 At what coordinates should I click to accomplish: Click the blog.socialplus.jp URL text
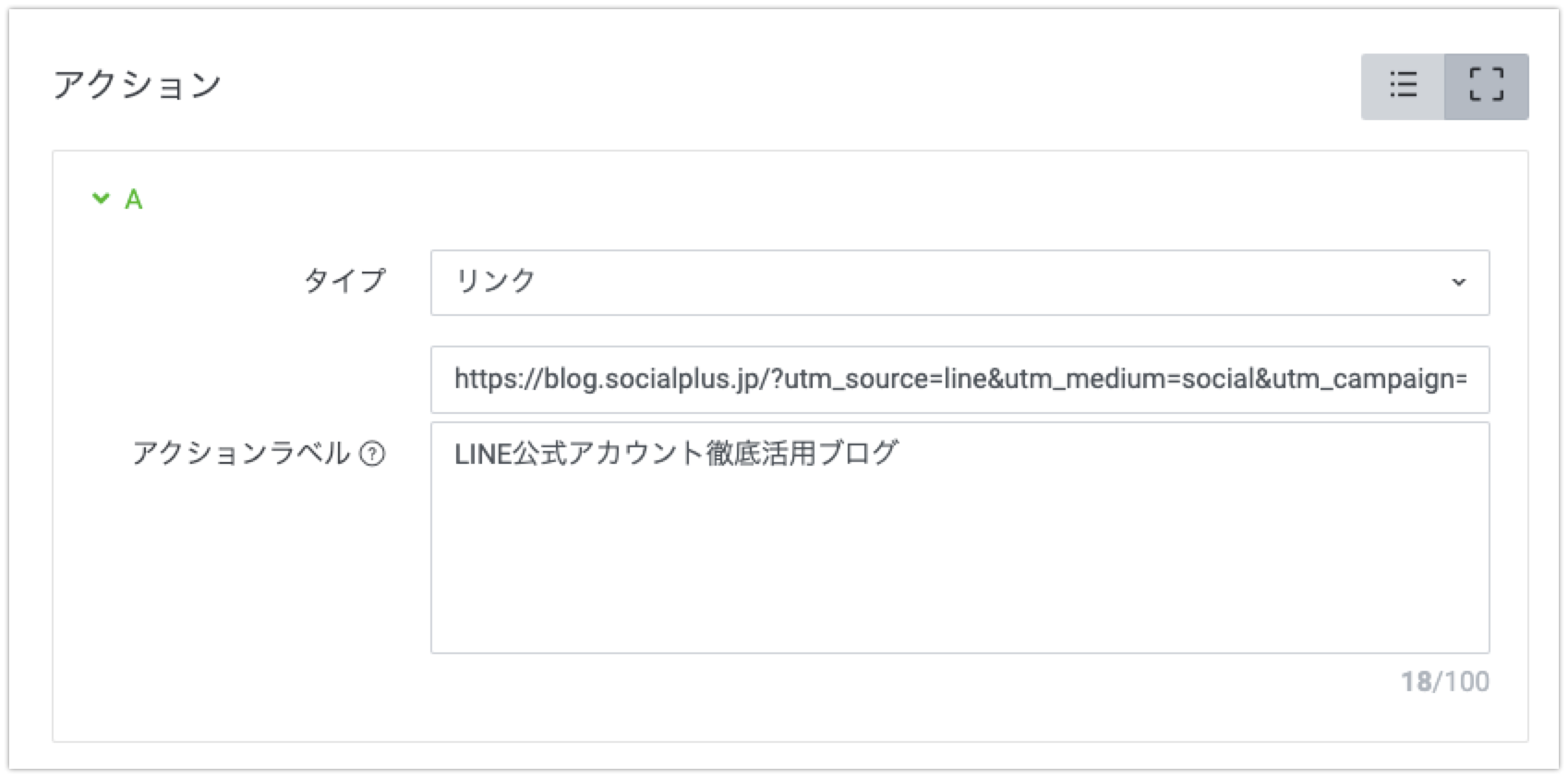pos(960,378)
